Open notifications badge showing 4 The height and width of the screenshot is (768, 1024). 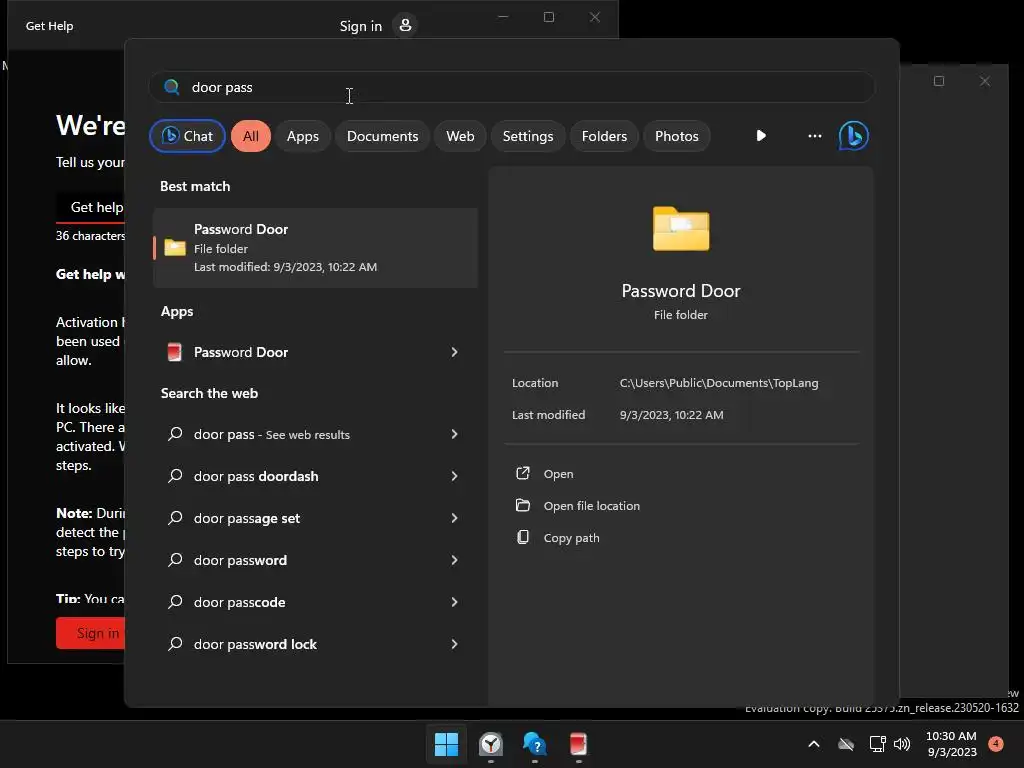[996, 743]
